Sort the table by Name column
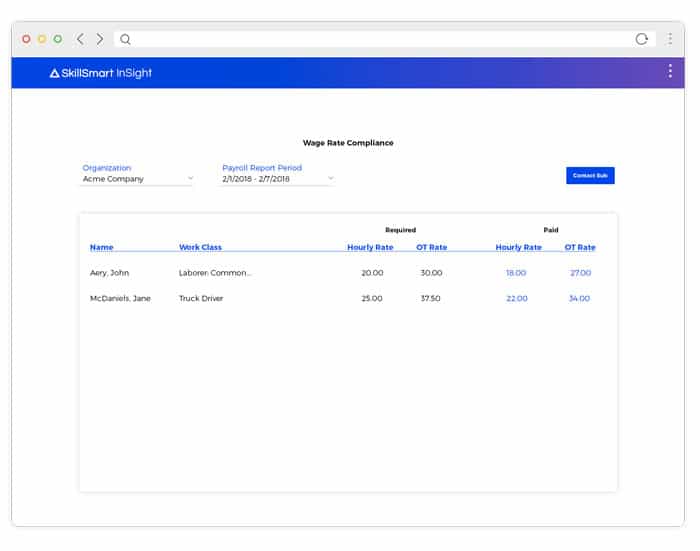Screen dimensions: 700x551 pos(102,247)
